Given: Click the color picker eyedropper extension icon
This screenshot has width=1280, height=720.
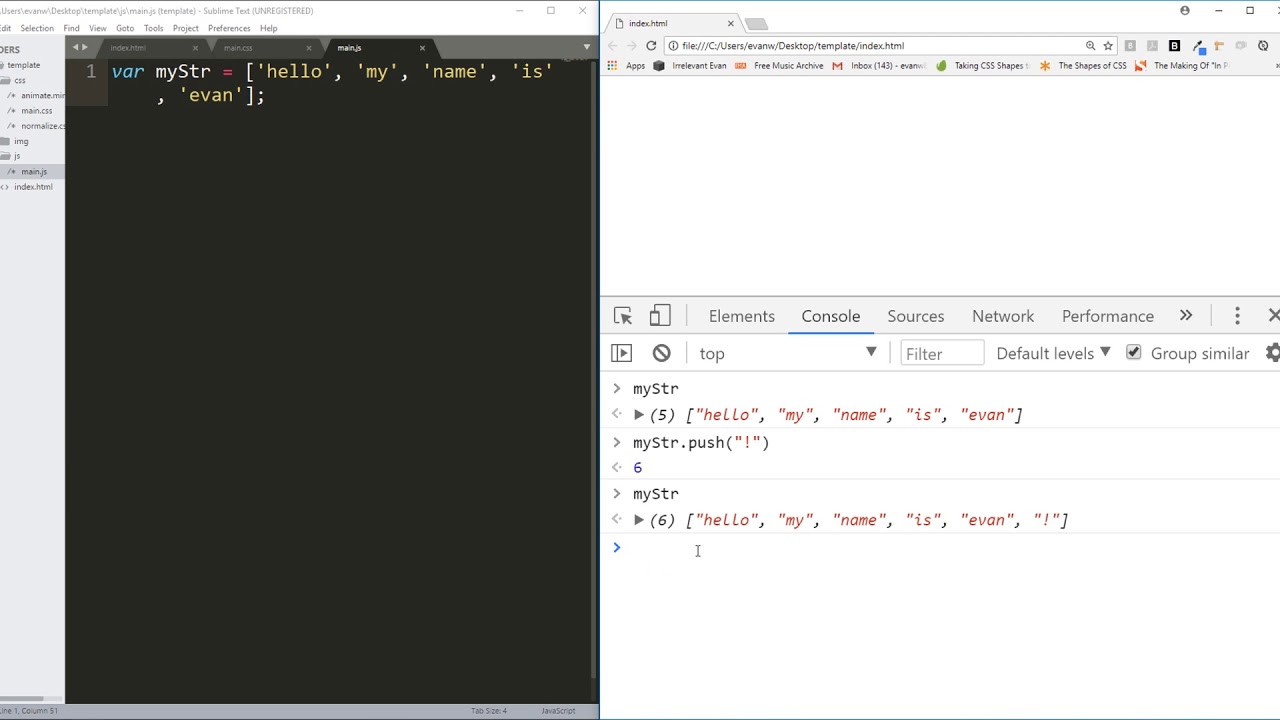Looking at the screenshot, I should 1196,45.
